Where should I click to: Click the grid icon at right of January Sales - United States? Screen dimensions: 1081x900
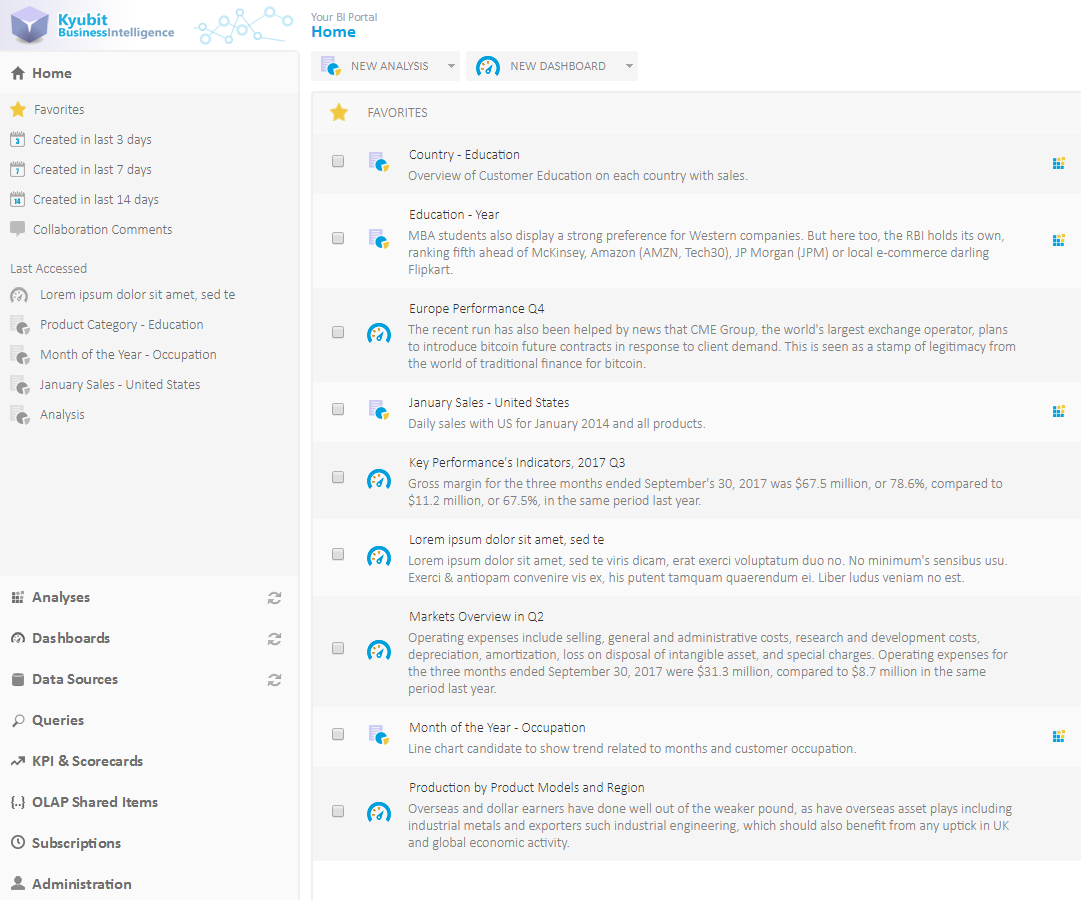pos(1059,412)
